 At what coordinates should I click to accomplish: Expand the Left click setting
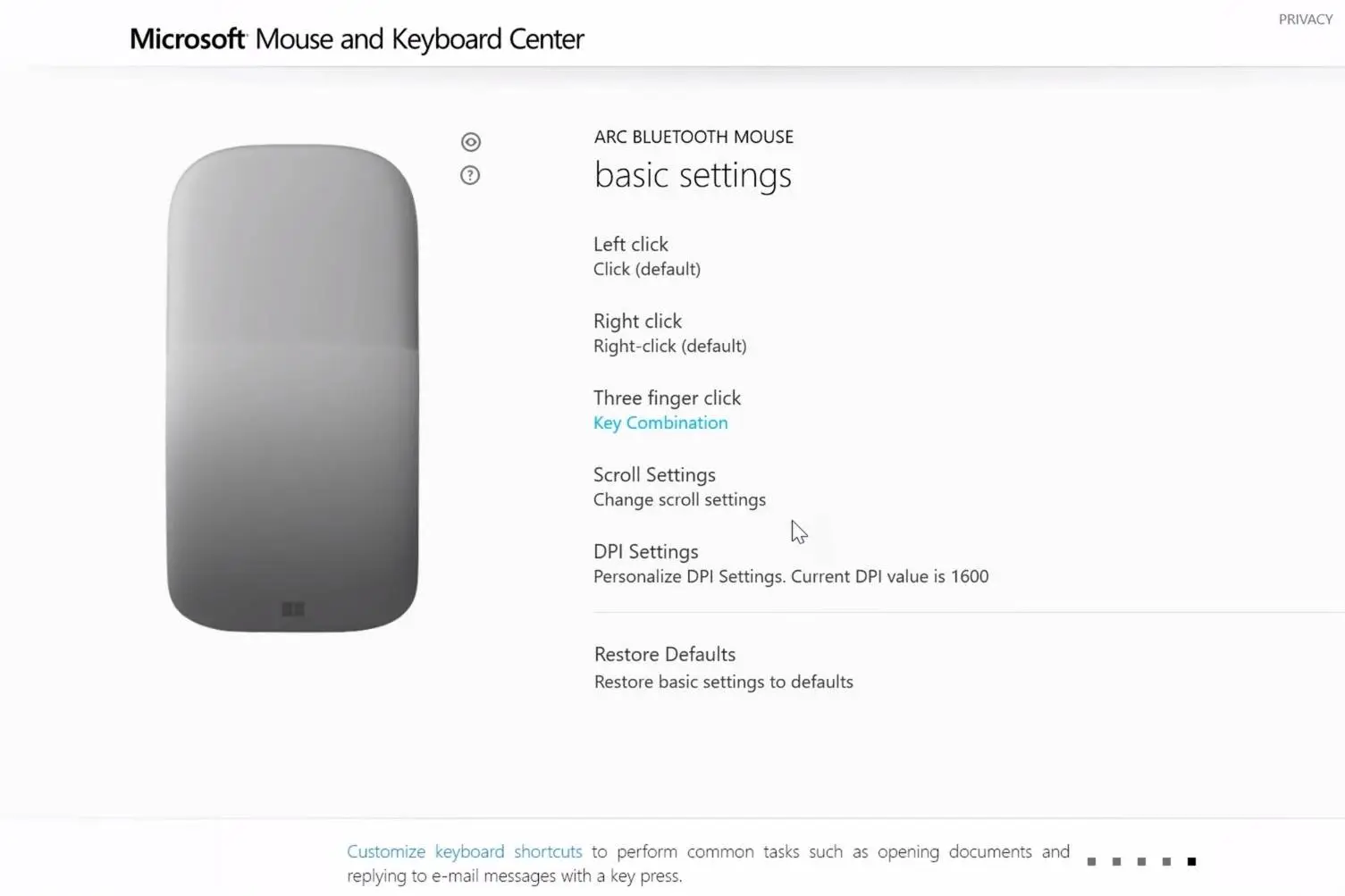point(647,256)
